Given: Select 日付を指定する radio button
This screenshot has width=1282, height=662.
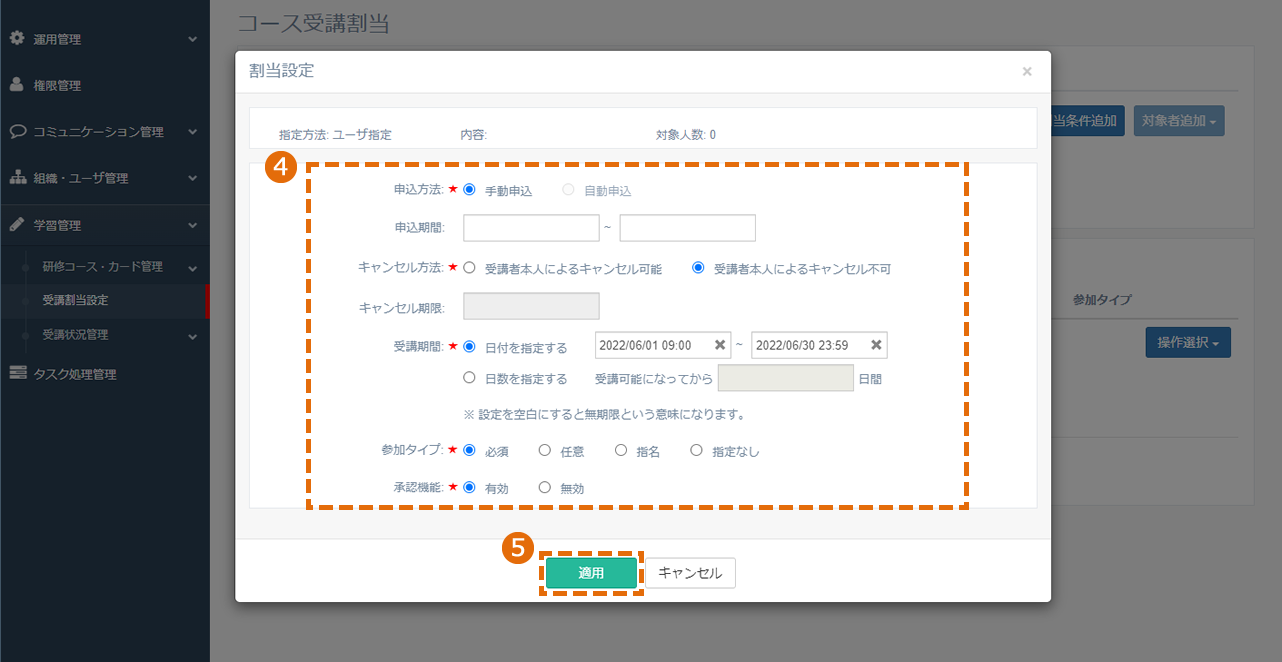Looking at the screenshot, I should (469, 347).
